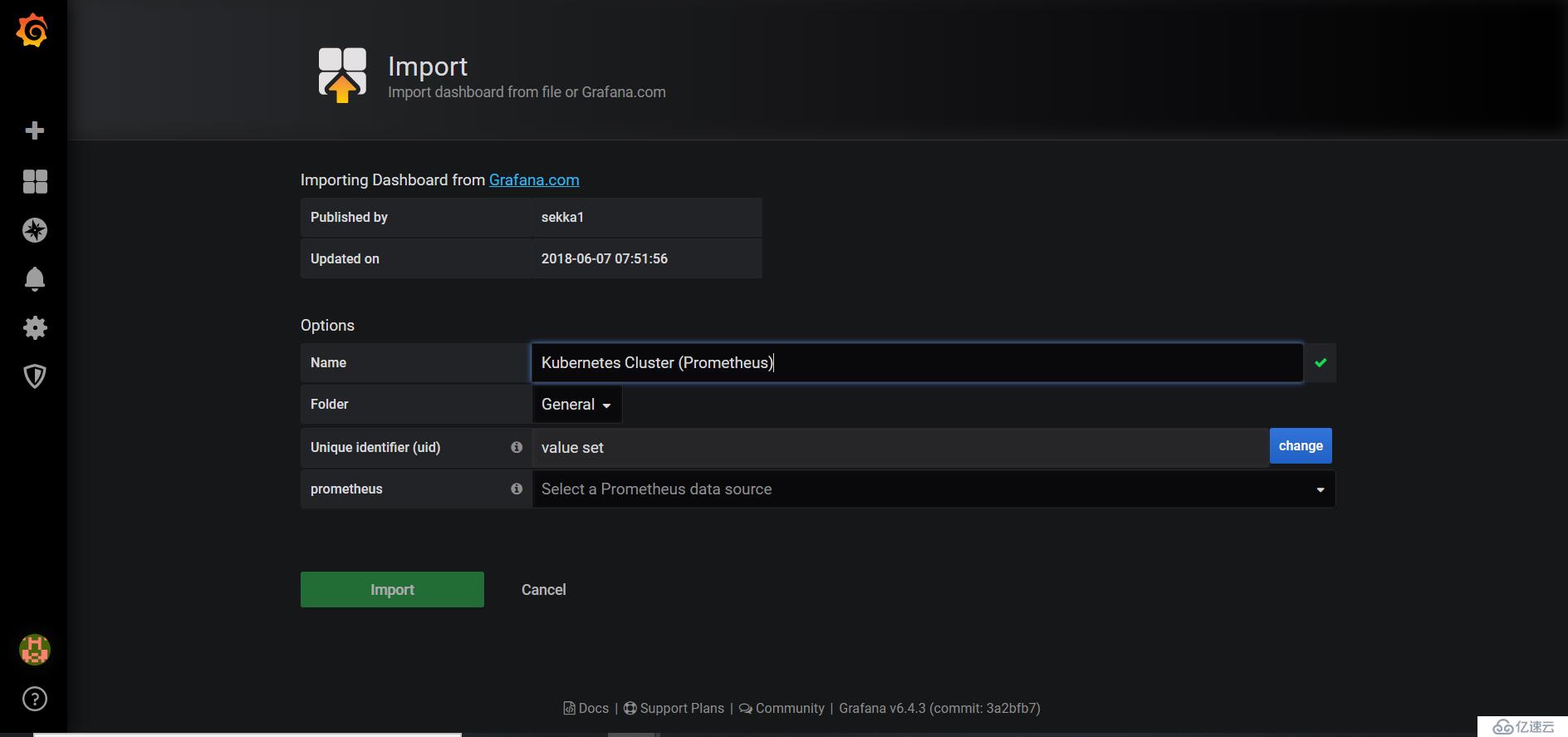Open the Help question mark icon
Viewport: 1568px width, 737px height.
pos(35,699)
